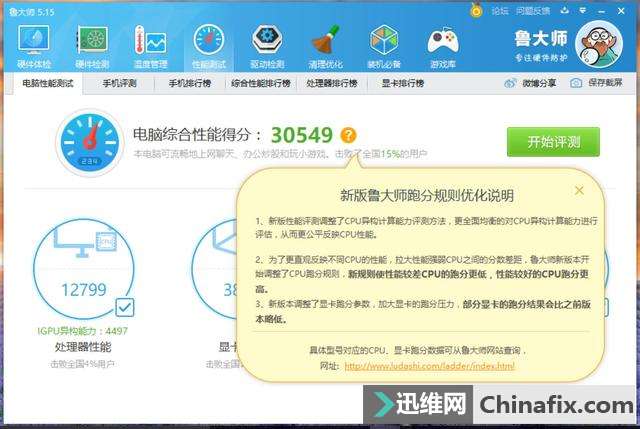This screenshot has width=640, height=429.
Task: Open 清理优化 broom cleanup icon
Action: 325,46
